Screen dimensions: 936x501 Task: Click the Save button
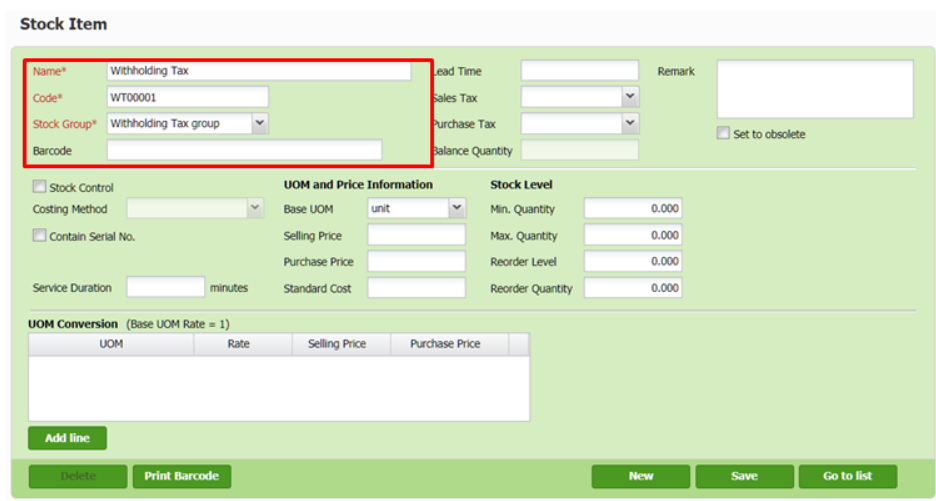pos(743,476)
